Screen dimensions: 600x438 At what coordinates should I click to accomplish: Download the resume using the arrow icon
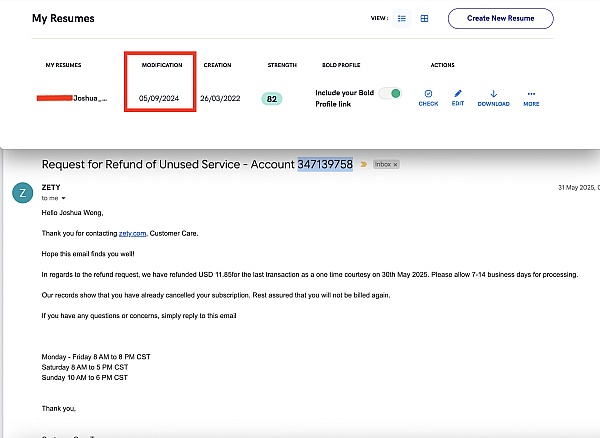click(x=493, y=93)
